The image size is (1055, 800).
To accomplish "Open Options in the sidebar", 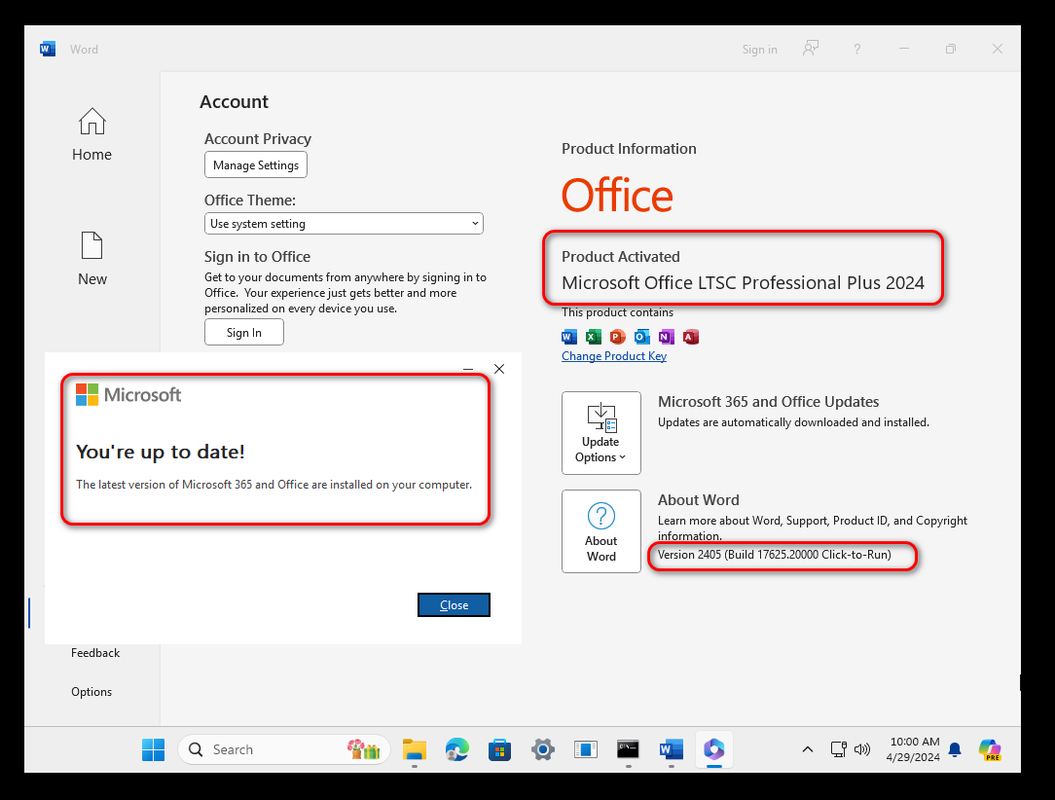I will click(x=92, y=692).
